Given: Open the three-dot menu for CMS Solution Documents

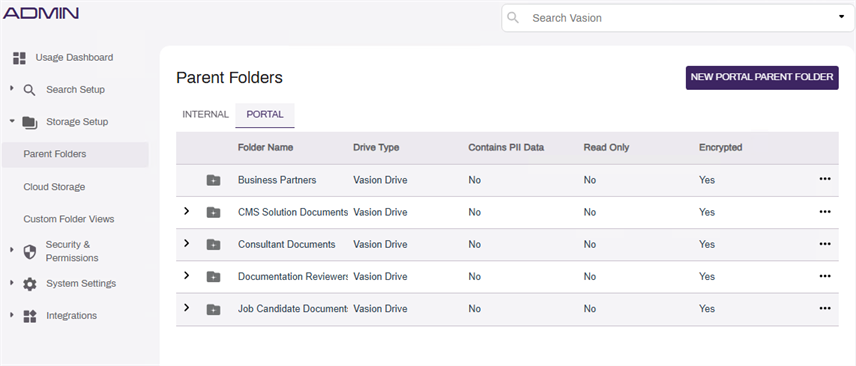Looking at the screenshot, I should pos(825,211).
